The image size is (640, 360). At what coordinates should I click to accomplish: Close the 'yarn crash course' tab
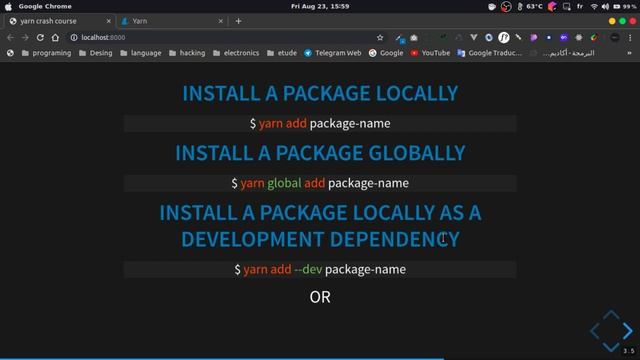coord(109,21)
